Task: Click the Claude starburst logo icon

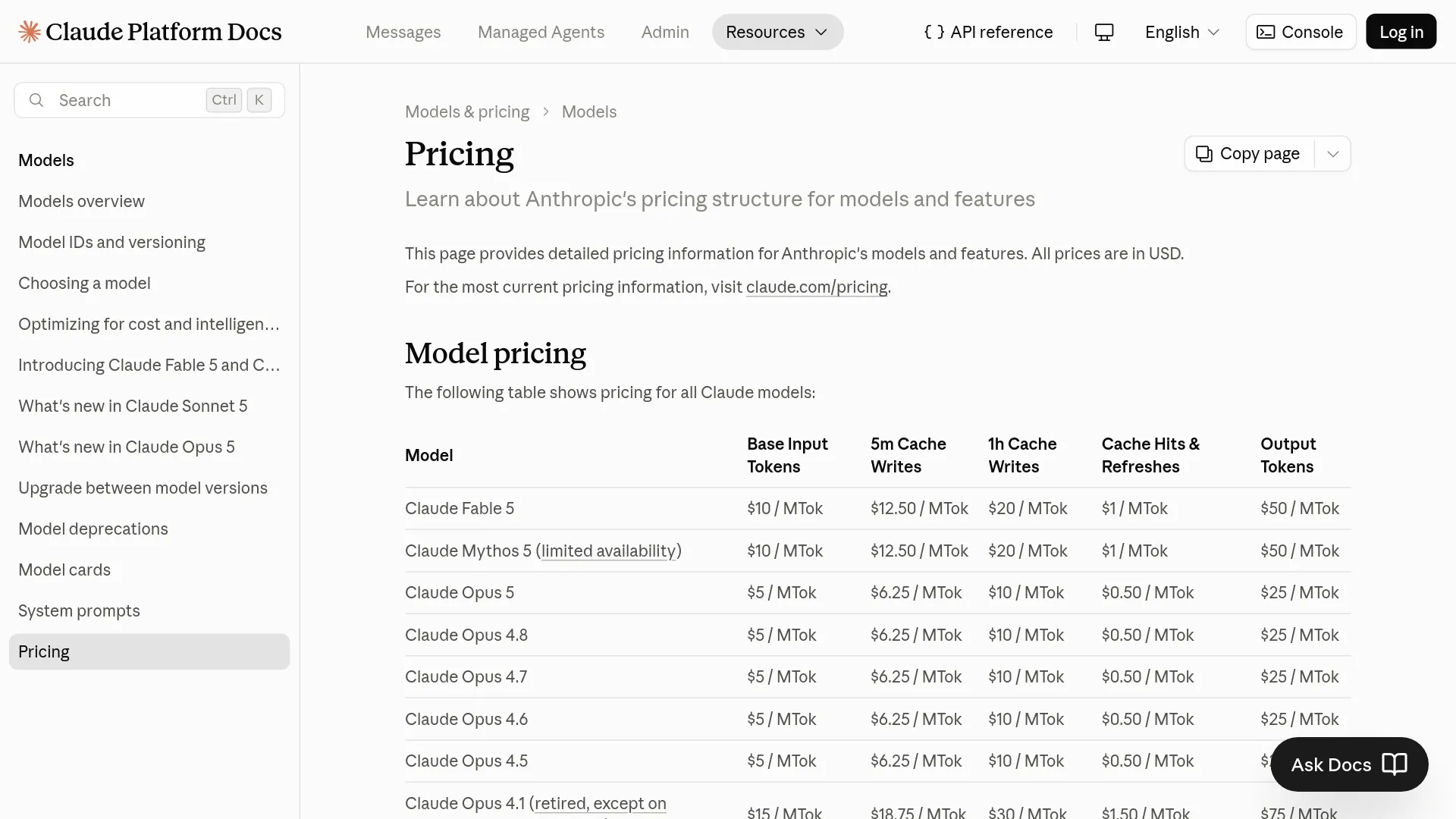Action: point(30,32)
